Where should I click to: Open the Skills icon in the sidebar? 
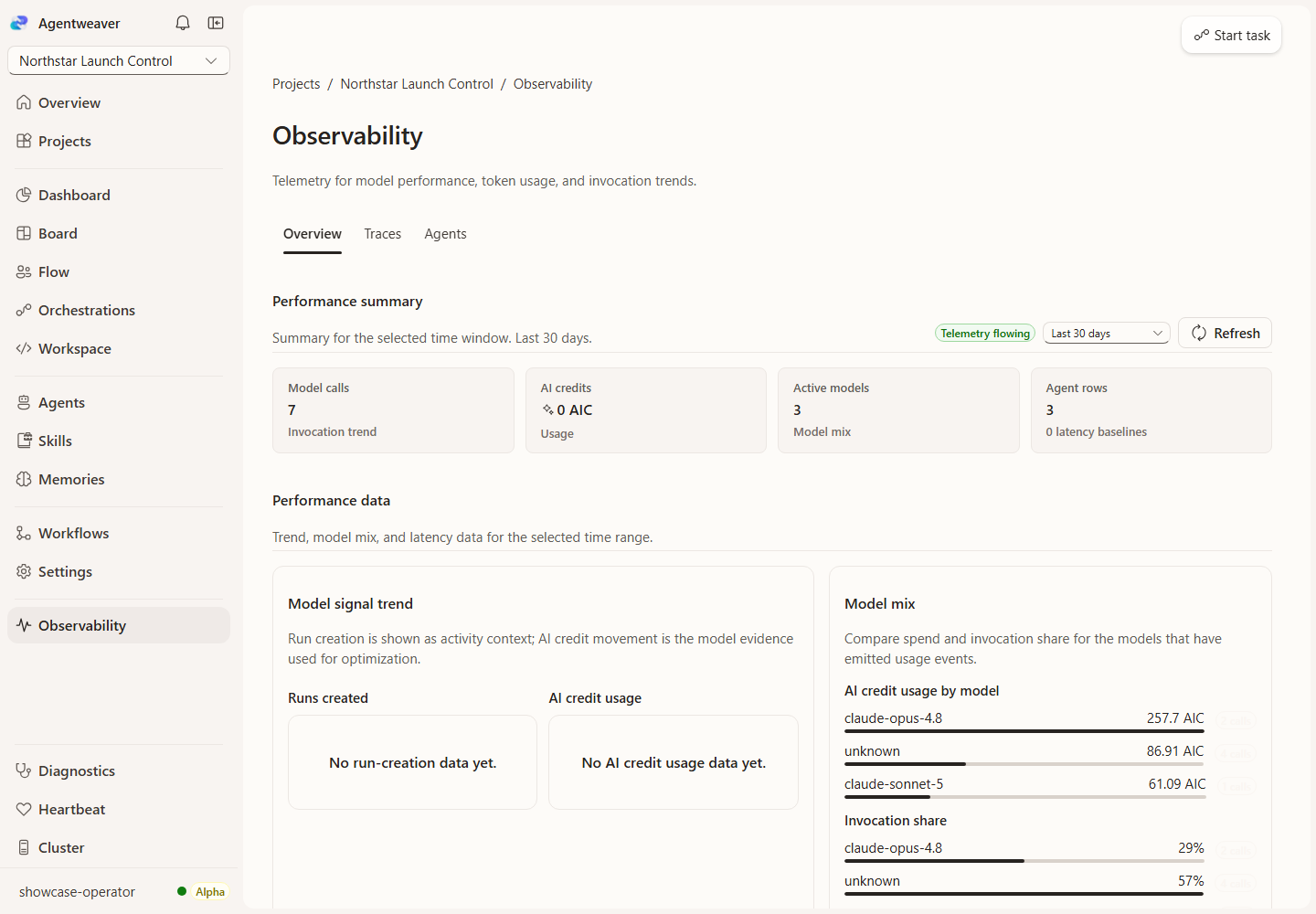[x=24, y=441]
